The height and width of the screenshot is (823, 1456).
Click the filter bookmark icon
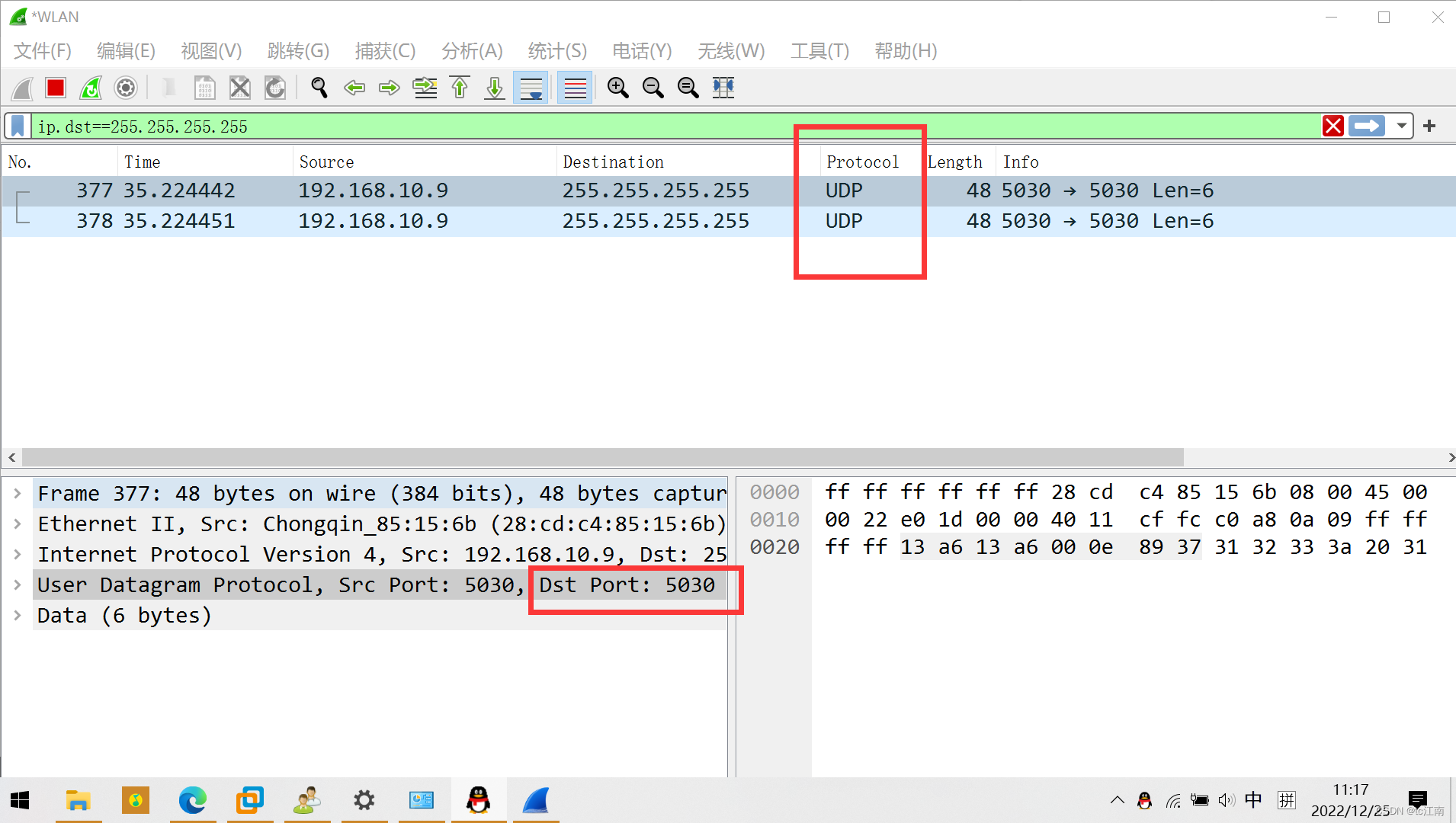tap(17, 126)
